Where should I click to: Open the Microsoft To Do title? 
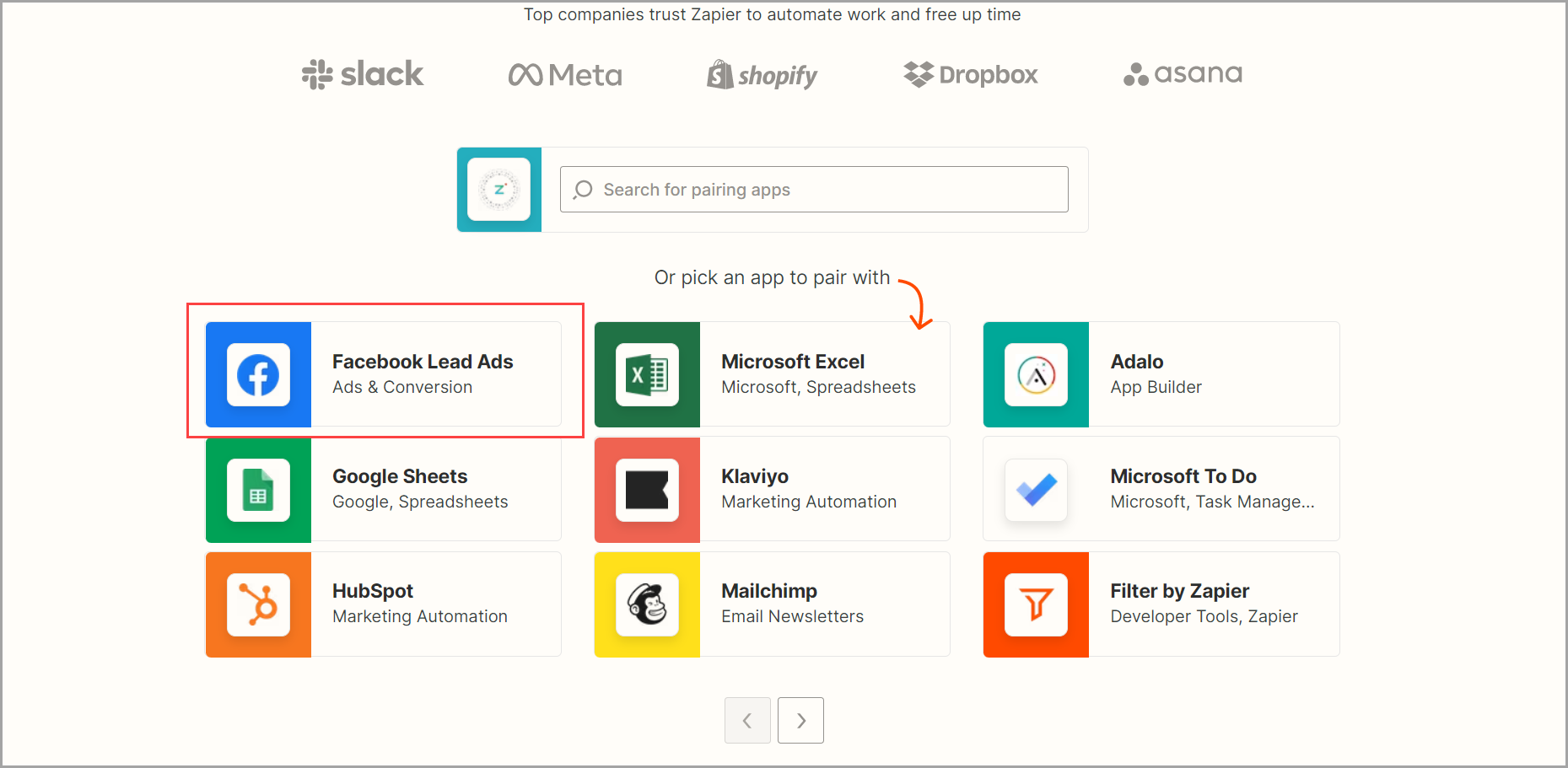pyautogui.click(x=1183, y=476)
